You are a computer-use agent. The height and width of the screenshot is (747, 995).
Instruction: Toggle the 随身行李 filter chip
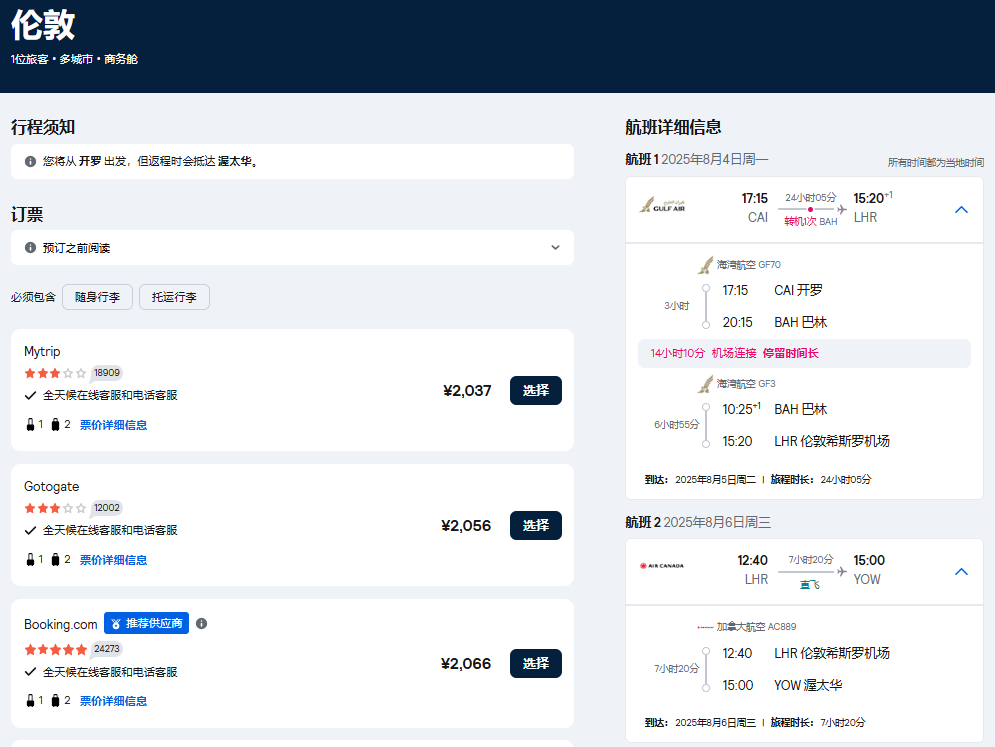pyautogui.click(x=97, y=297)
